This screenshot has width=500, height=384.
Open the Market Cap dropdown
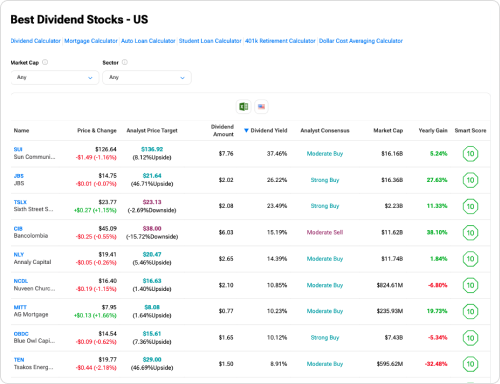click(55, 77)
